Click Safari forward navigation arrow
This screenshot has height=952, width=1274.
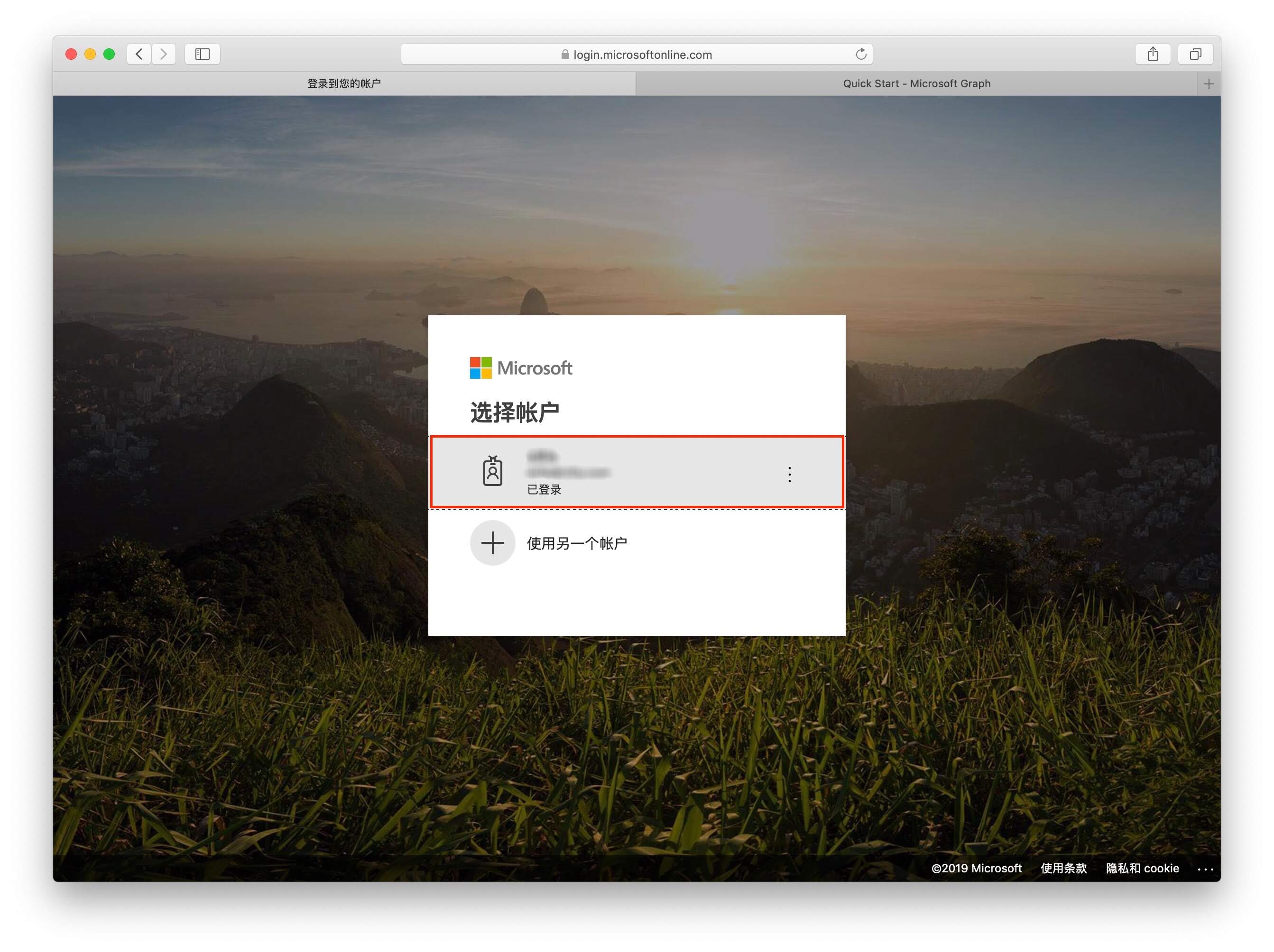[164, 54]
